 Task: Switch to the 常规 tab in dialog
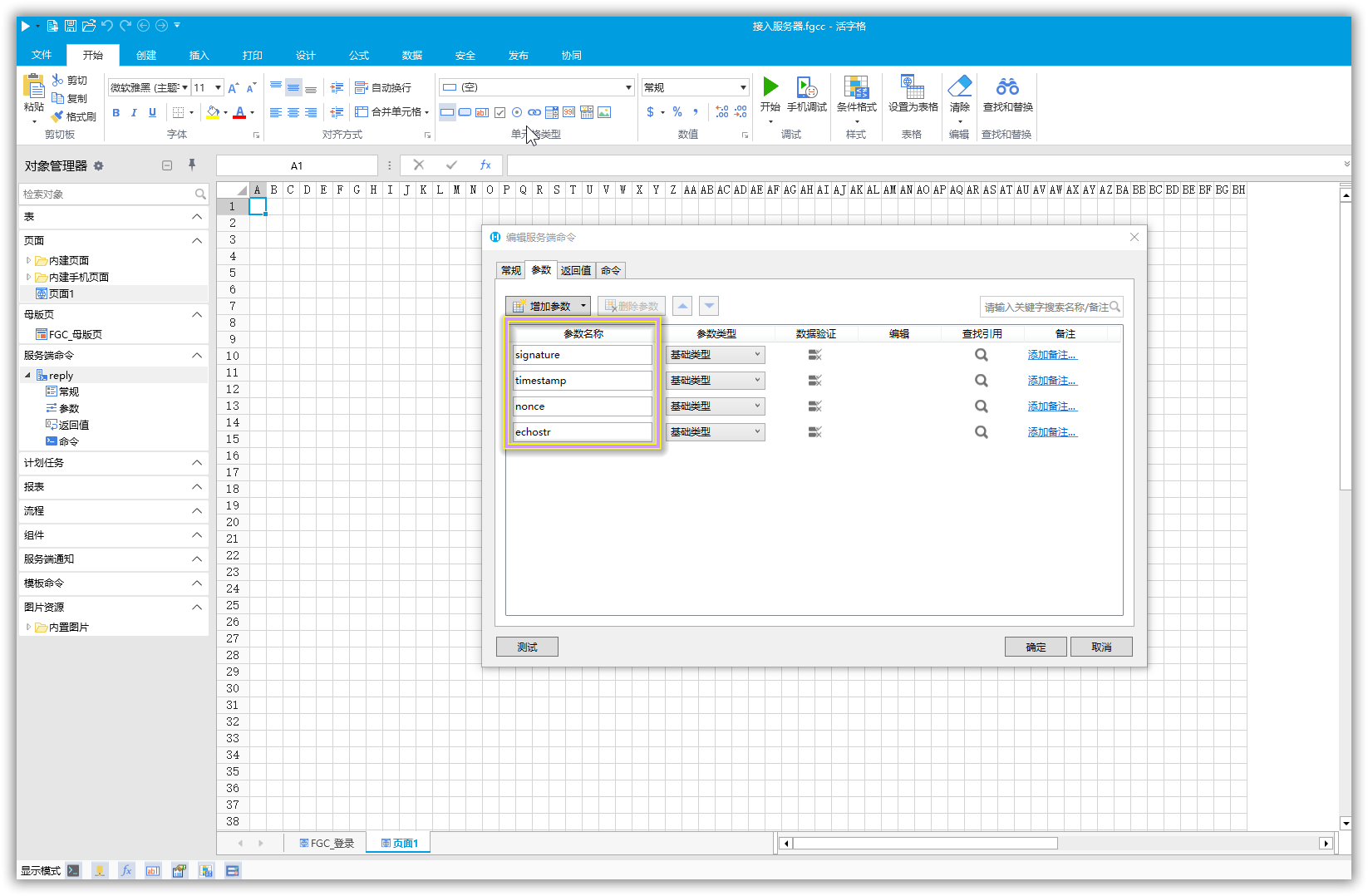click(x=511, y=270)
